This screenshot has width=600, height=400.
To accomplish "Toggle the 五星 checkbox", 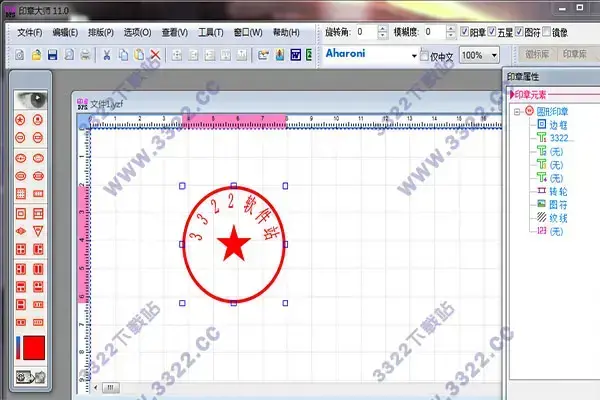I will (492, 32).
